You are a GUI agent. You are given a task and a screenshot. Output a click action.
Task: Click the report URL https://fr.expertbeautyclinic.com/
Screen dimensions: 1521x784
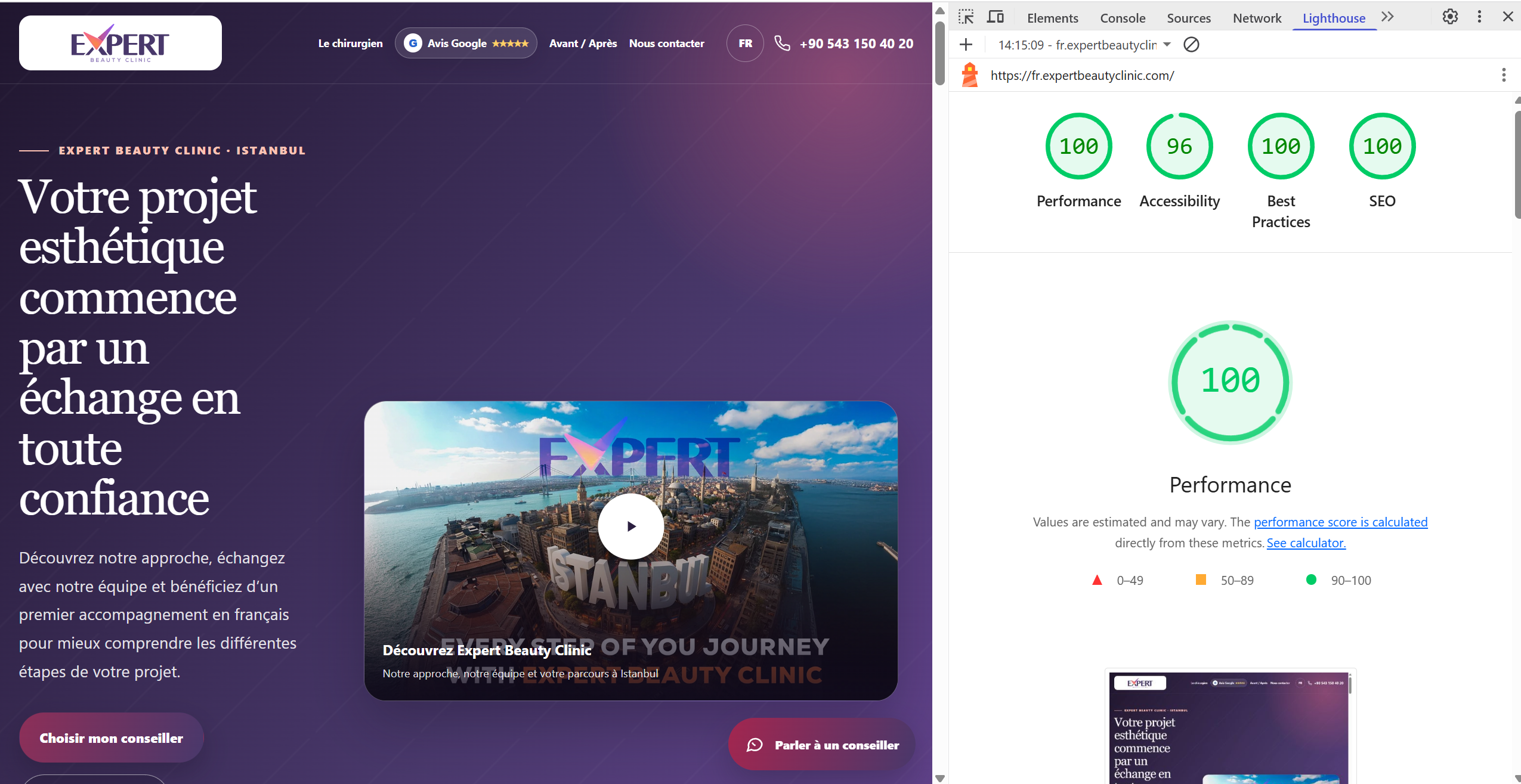1082,75
